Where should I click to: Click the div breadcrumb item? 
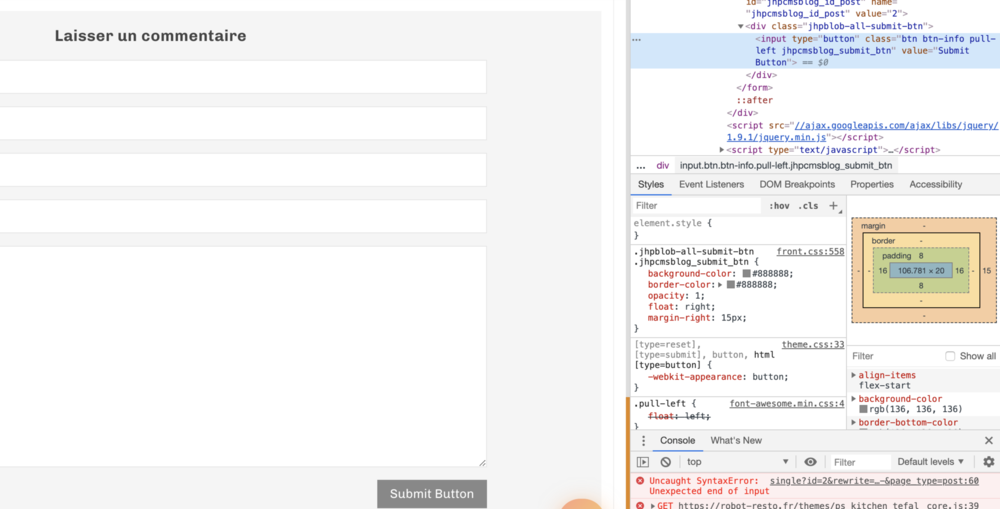pyautogui.click(x=663, y=165)
